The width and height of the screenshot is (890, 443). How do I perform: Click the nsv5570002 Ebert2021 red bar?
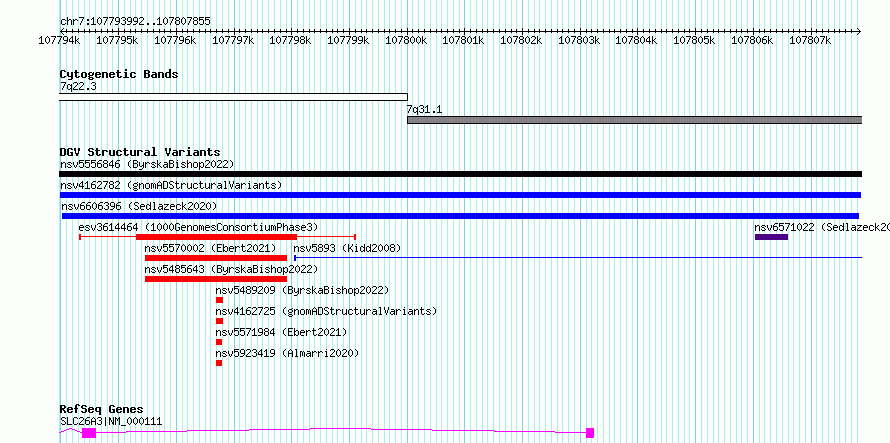[216, 258]
